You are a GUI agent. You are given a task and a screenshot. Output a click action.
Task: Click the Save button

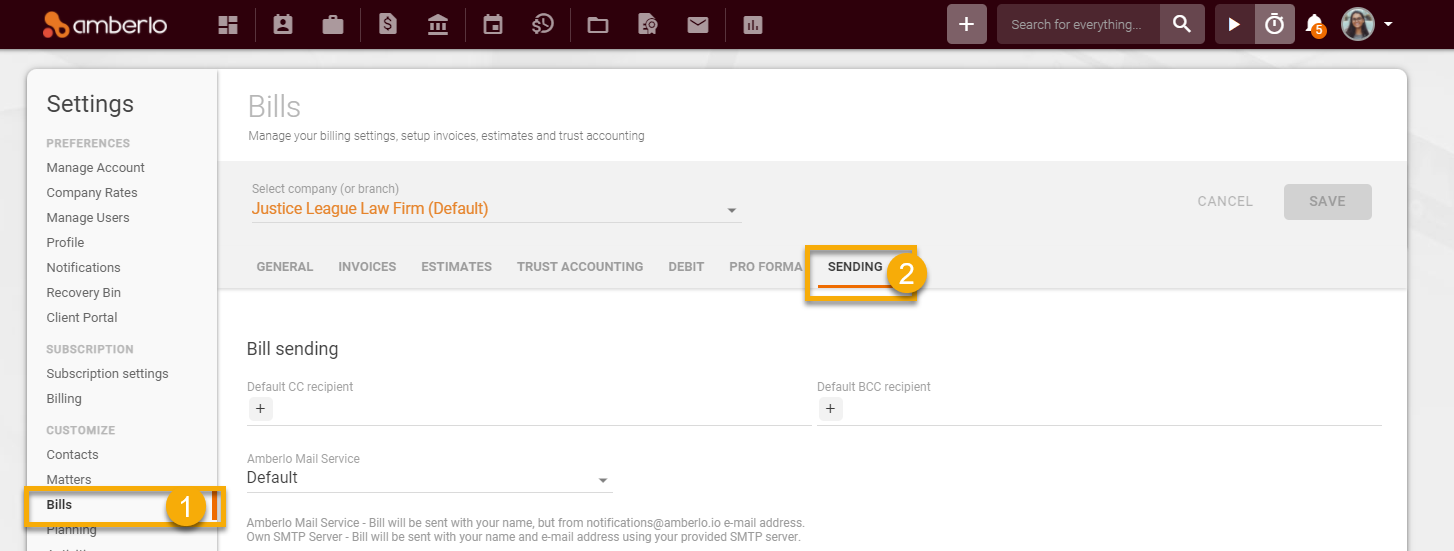(1327, 201)
